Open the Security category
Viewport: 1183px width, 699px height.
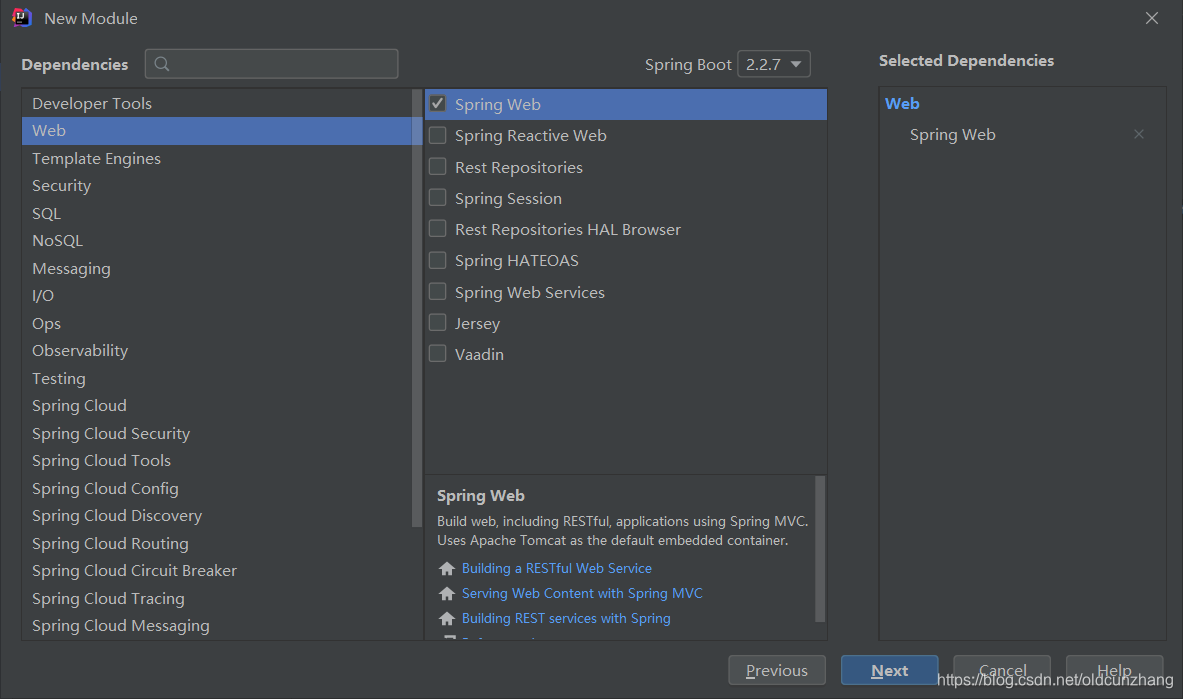(x=217, y=186)
